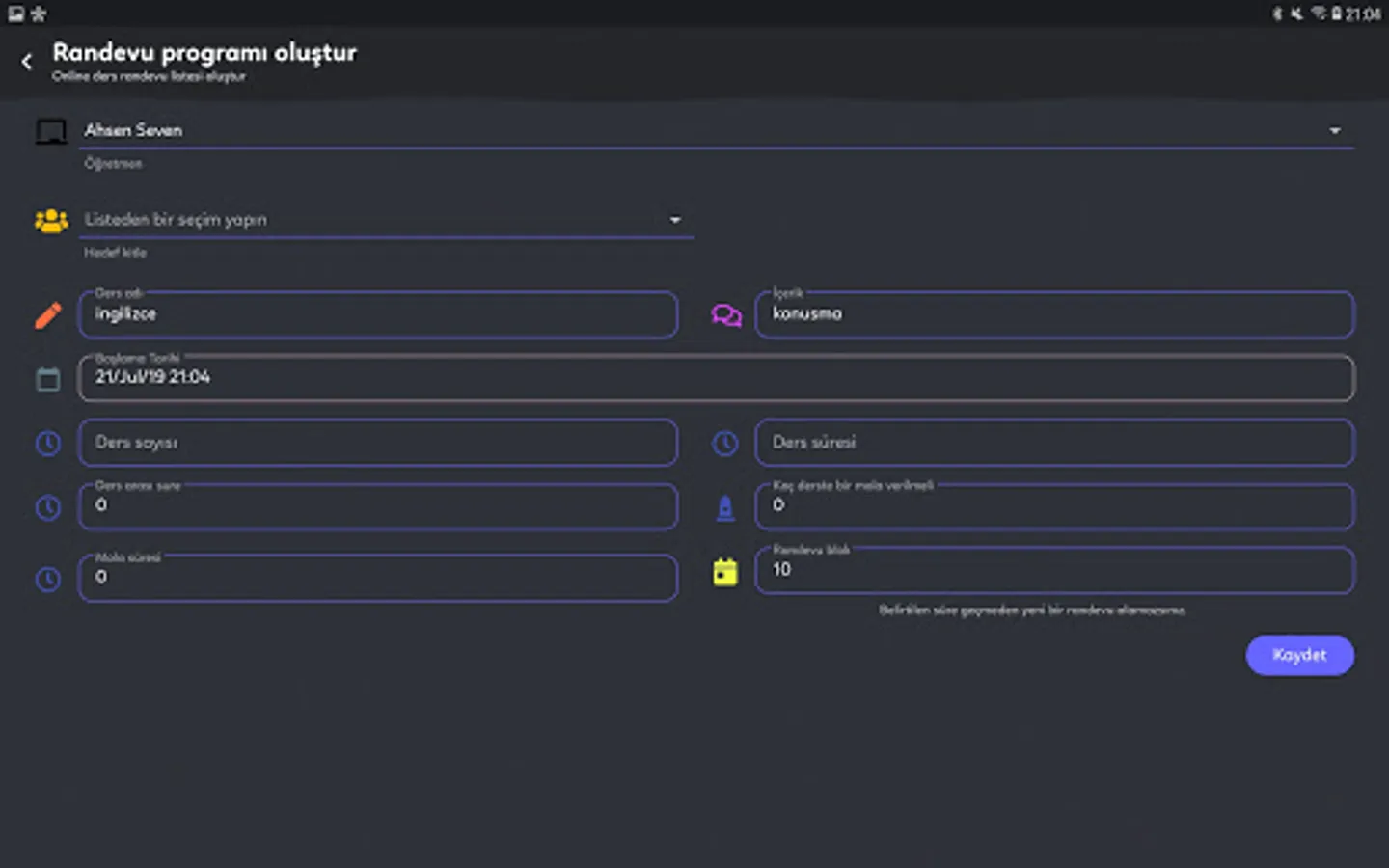The width and height of the screenshot is (1389, 868).
Task: Click the clock icon beside Ders sayısı
Action: (x=48, y=444)
